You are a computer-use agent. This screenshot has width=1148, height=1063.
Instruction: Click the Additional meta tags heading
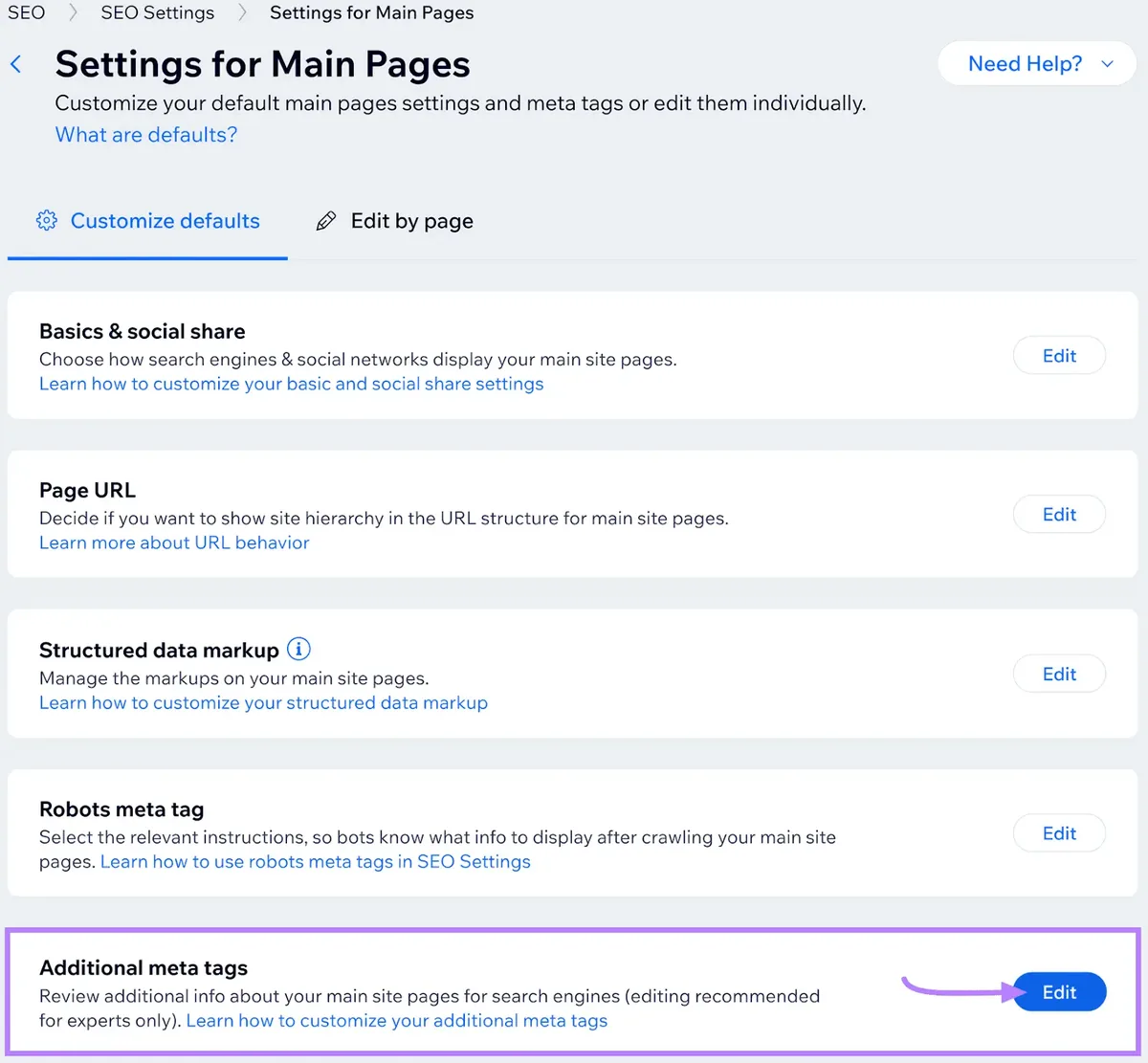tap(143, 967)
